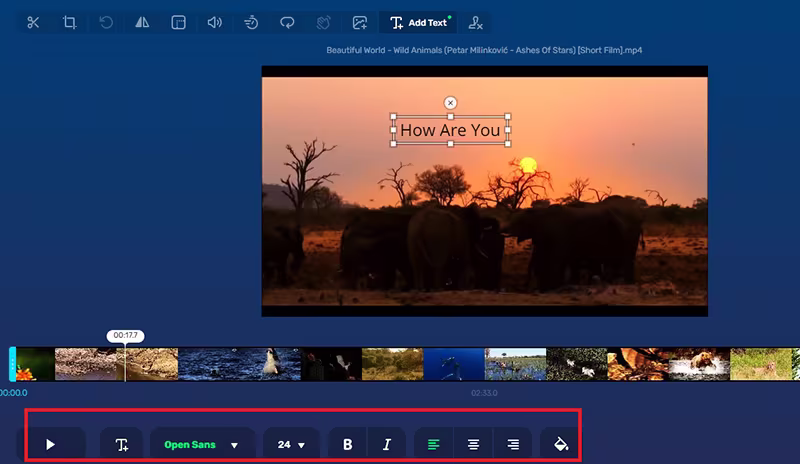The height and width of the screenshot is (464, 800).
Task: Click the video file name title
Action: 484,50
